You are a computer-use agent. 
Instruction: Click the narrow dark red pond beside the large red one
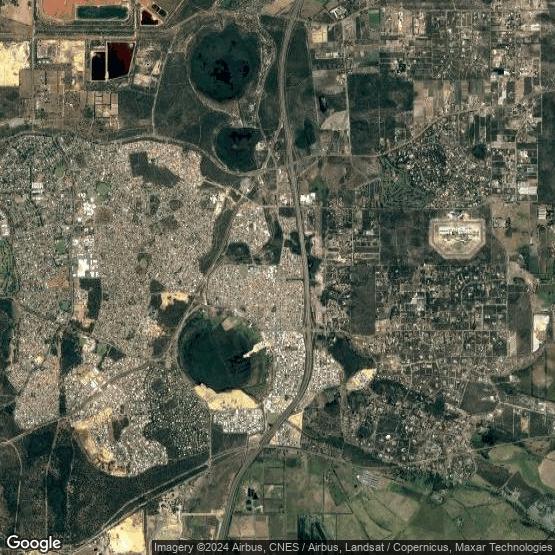point(98,66)
